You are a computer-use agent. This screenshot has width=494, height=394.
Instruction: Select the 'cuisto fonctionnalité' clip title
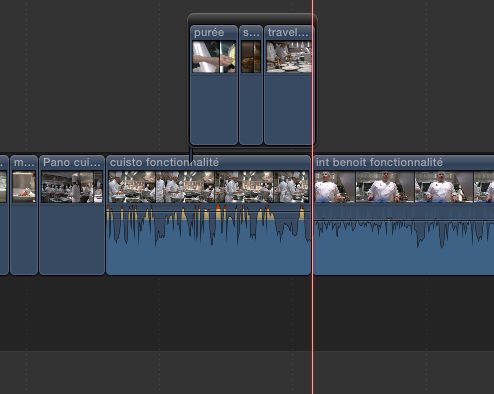click(x=164, y=162)
